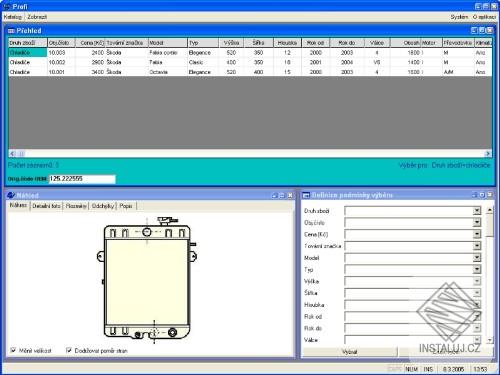Click the Clasic type cell
The image size is (500, 375).
pos(203,62)
